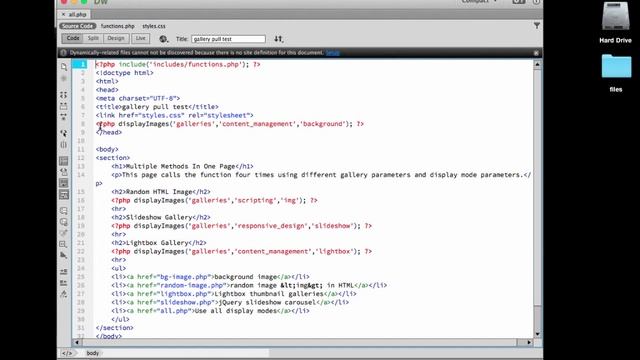Toggle word wrap in code view
This screenshot has height=360, width=640.
pos(64,183)
